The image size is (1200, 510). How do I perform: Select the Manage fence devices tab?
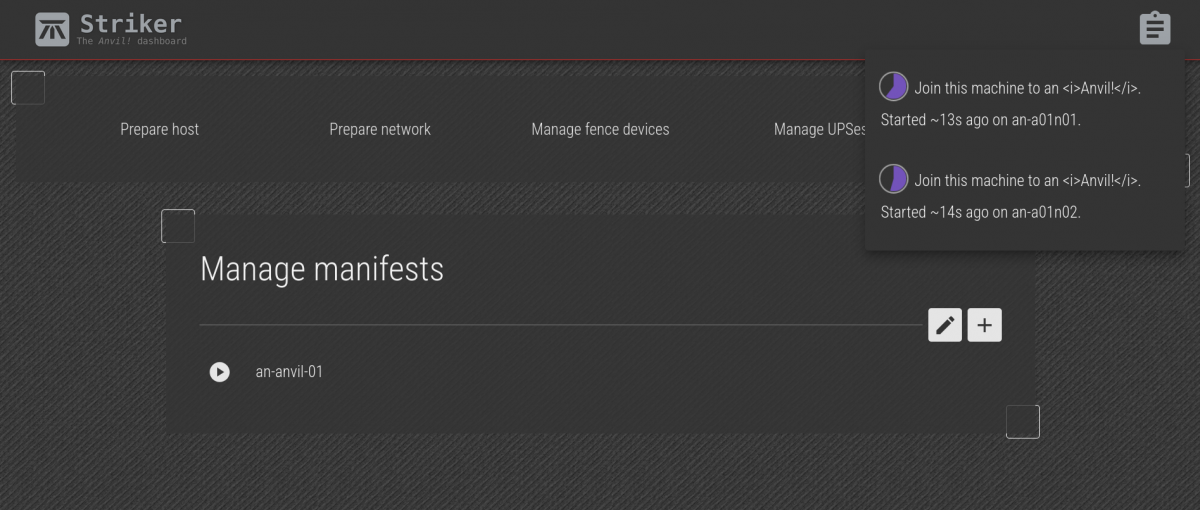click(x=600, y=129)
